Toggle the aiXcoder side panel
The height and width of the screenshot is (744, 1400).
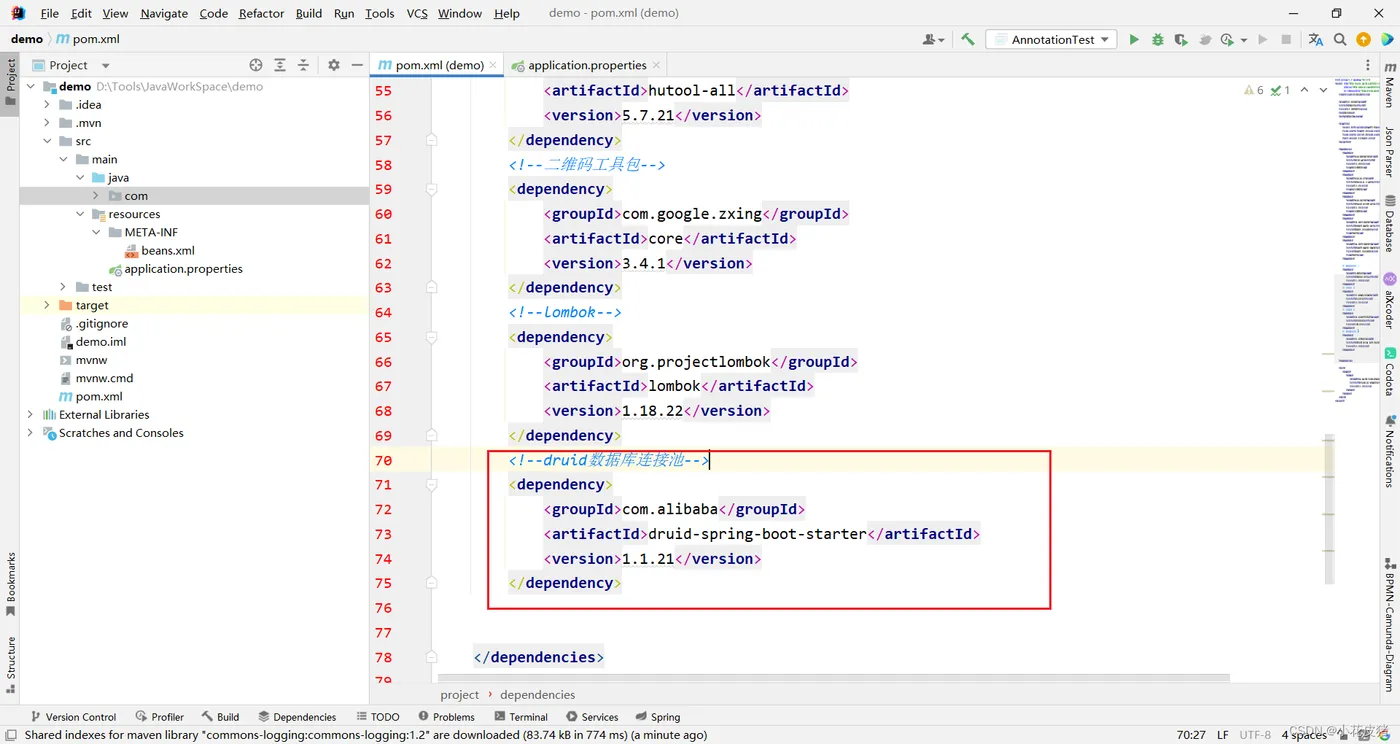point(1389,300)
